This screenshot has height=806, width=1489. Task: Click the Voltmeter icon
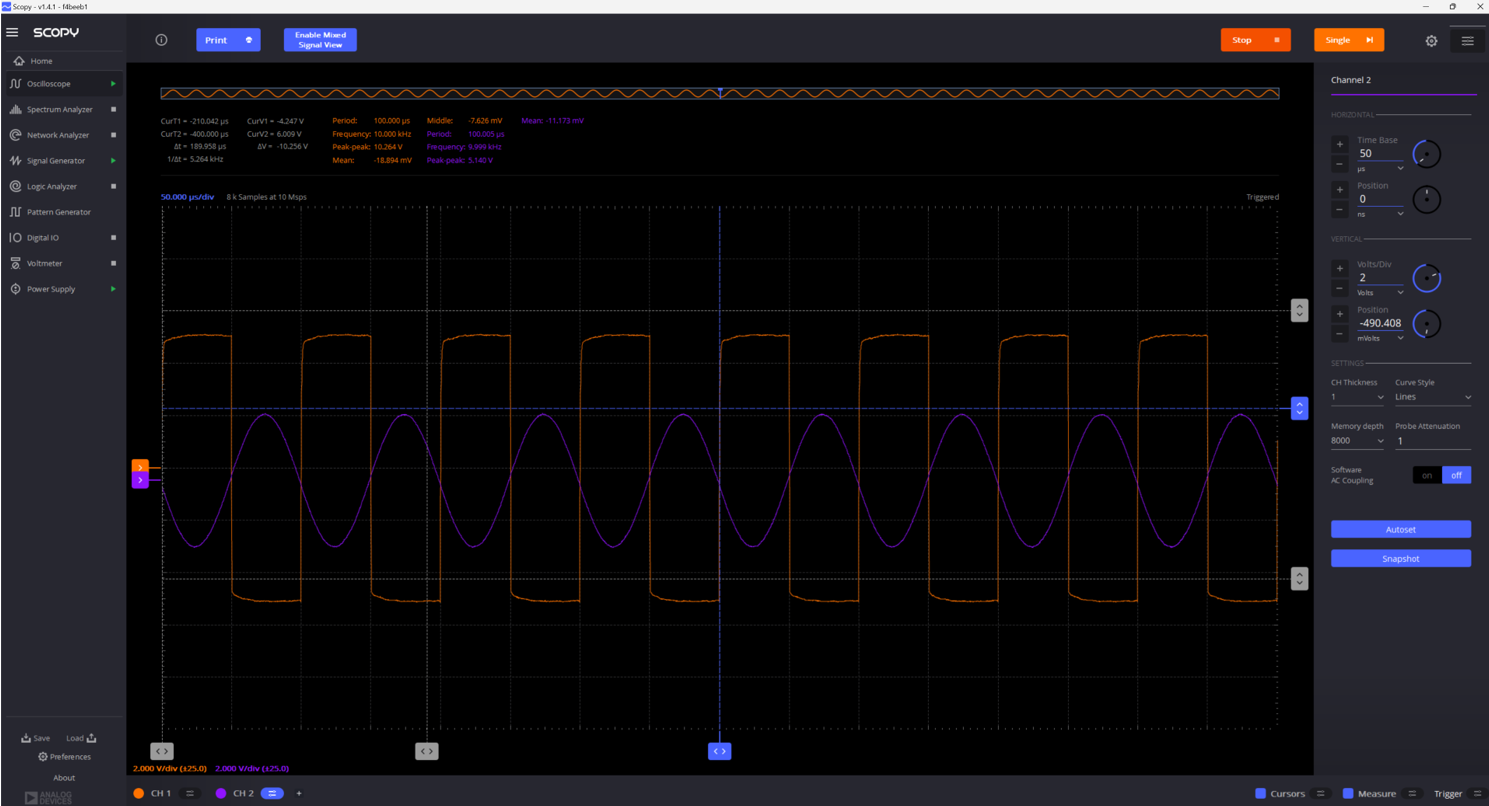[x=15, y=263]
